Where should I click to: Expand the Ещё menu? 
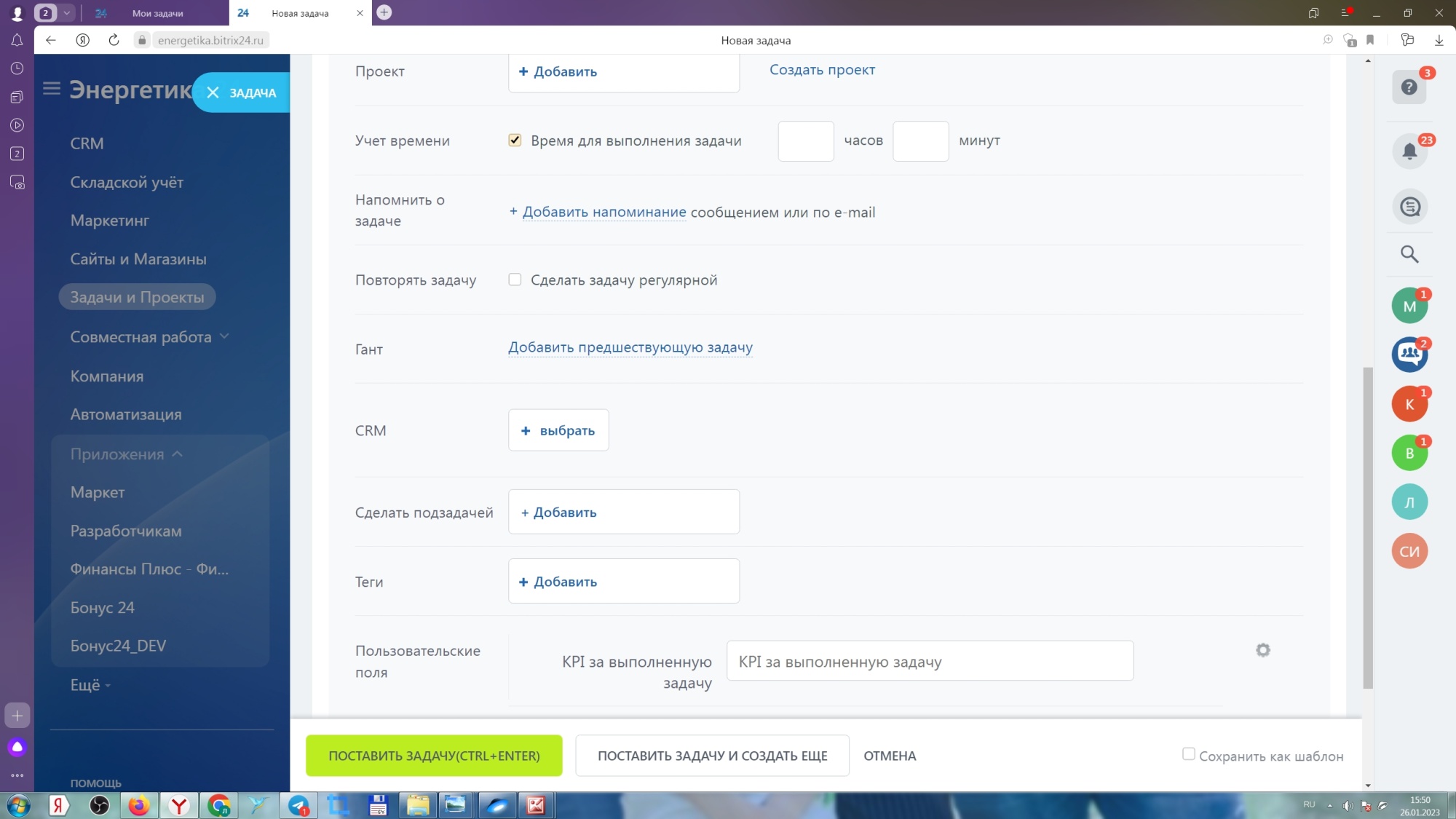(90, 685)
